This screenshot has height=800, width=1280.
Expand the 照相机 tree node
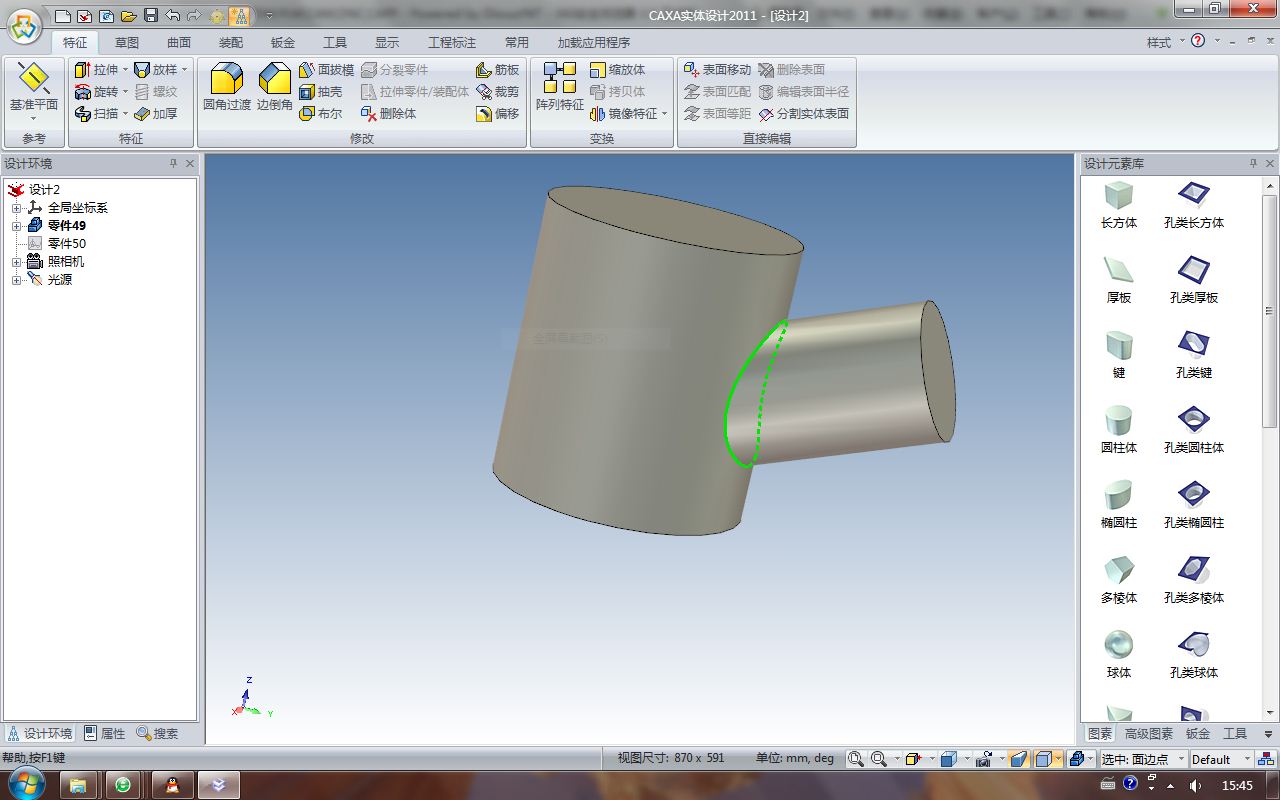[16, 262]
